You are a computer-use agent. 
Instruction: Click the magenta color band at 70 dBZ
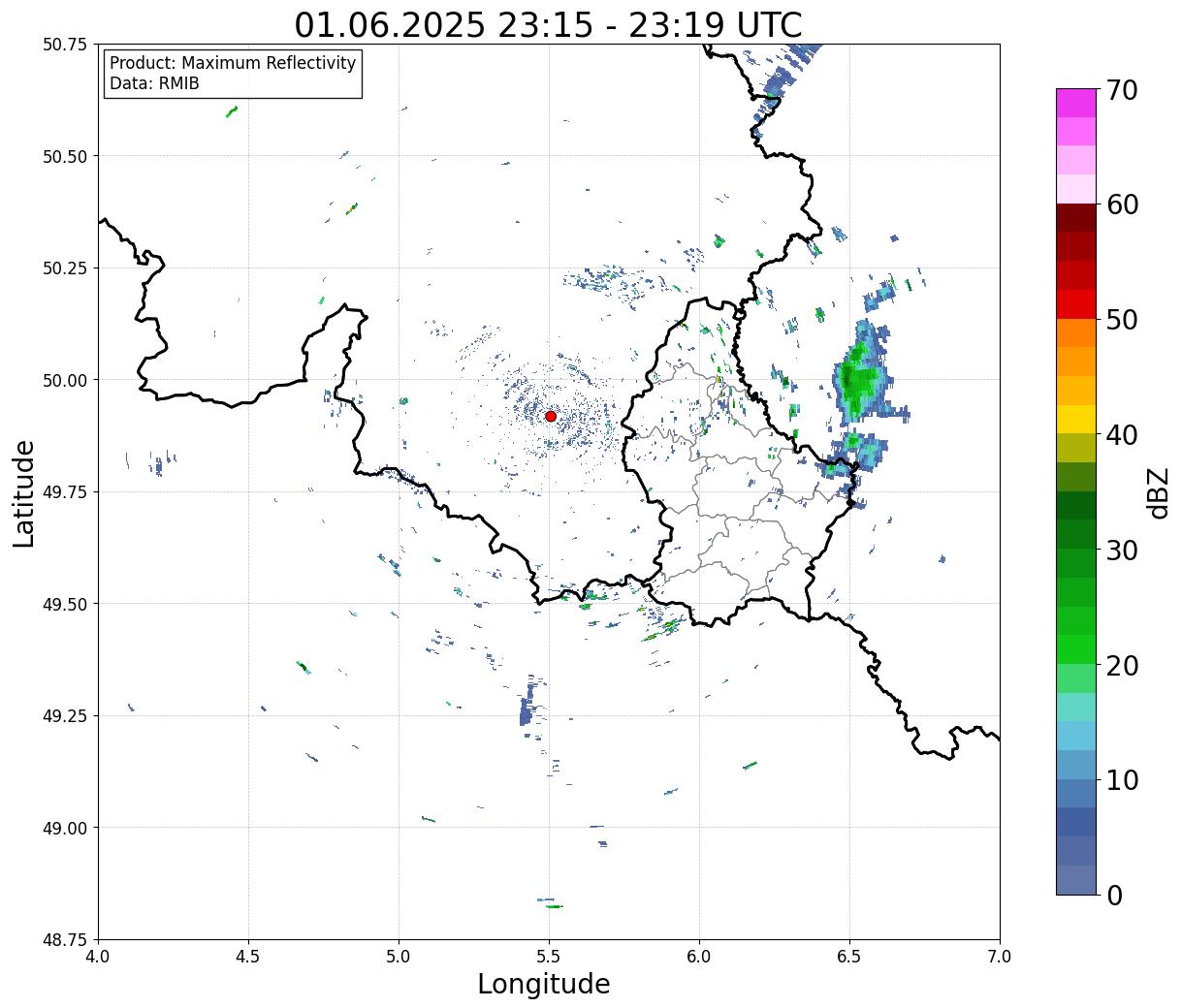1076,103
